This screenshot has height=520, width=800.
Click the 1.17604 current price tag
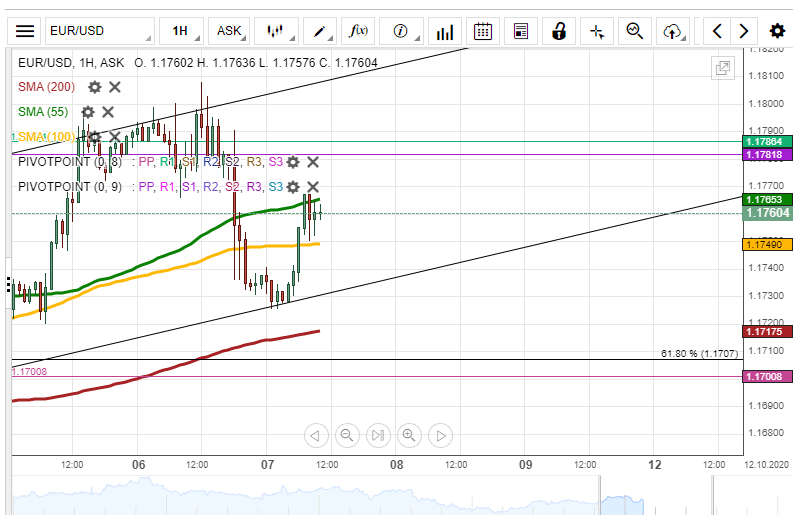[x=767, y=213]
